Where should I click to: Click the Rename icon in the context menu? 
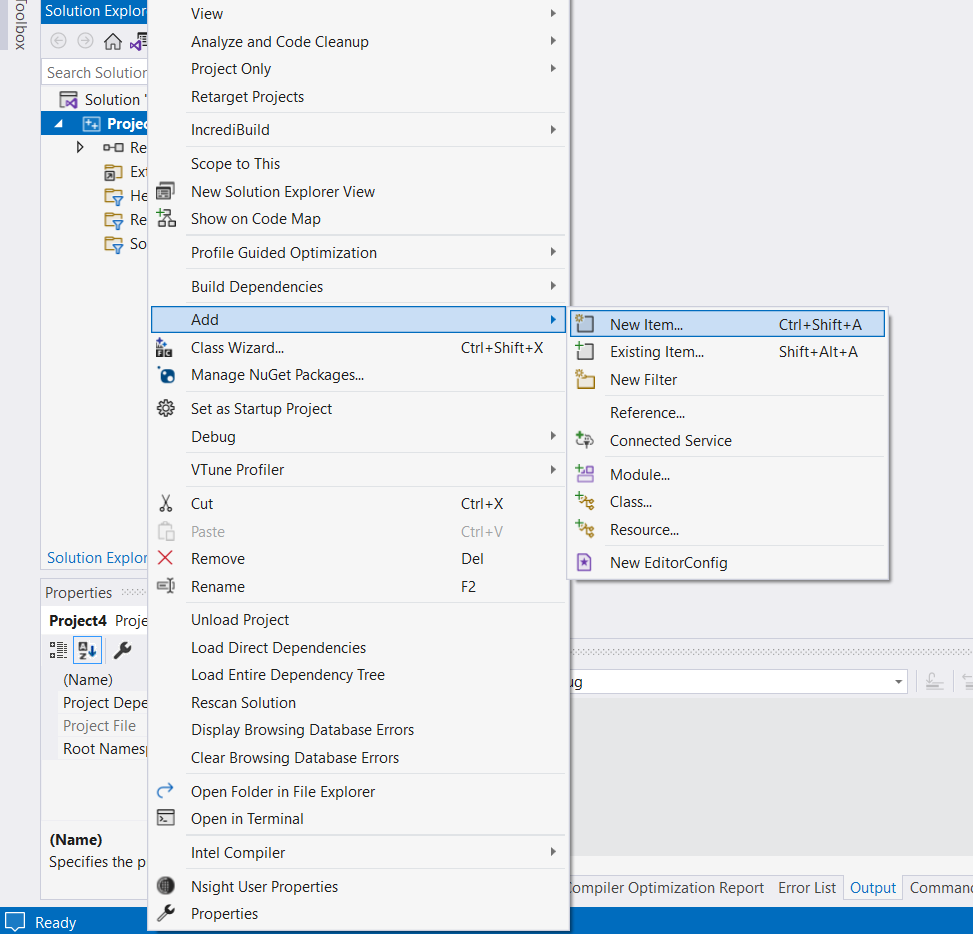[166, 586]
